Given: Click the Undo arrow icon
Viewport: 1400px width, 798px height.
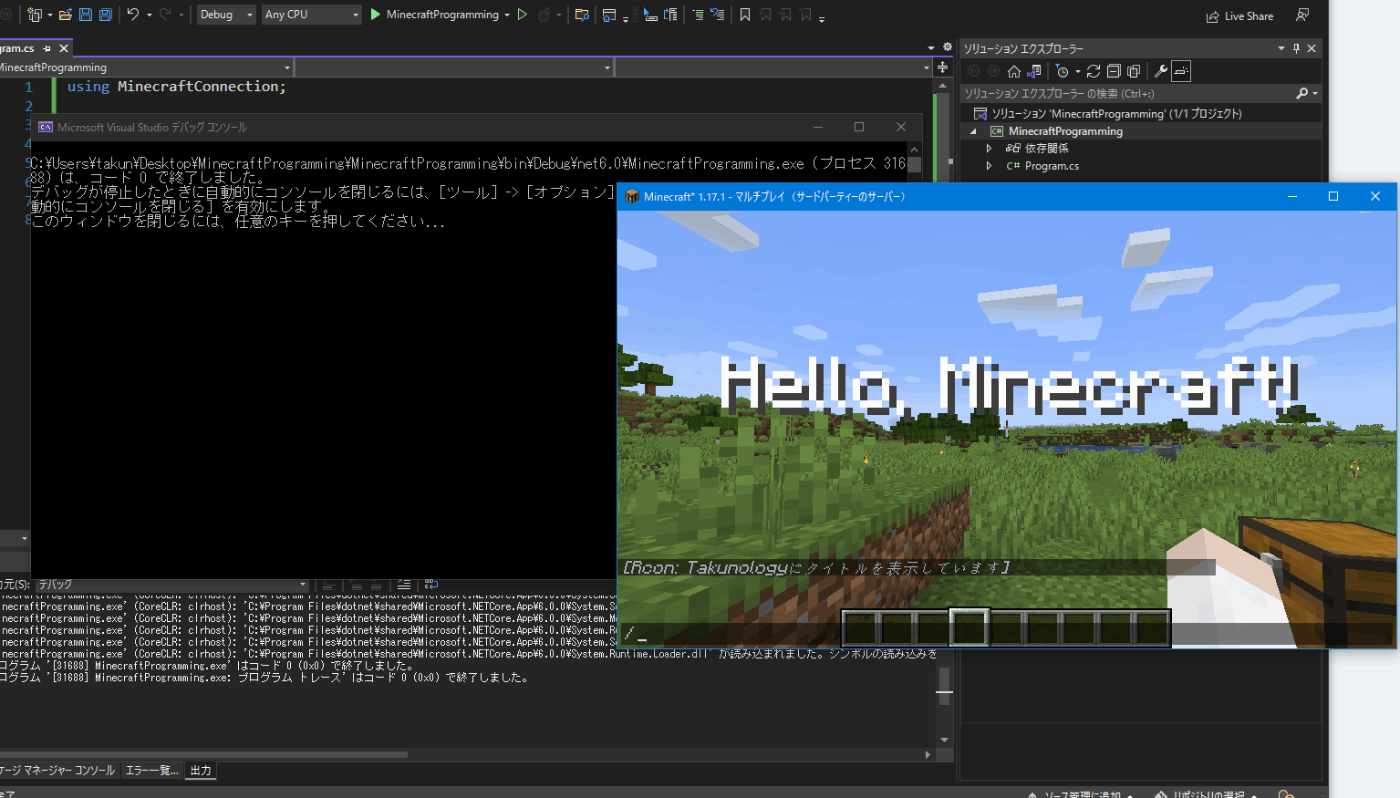Looking at the screenshot, I should (133, 15).
